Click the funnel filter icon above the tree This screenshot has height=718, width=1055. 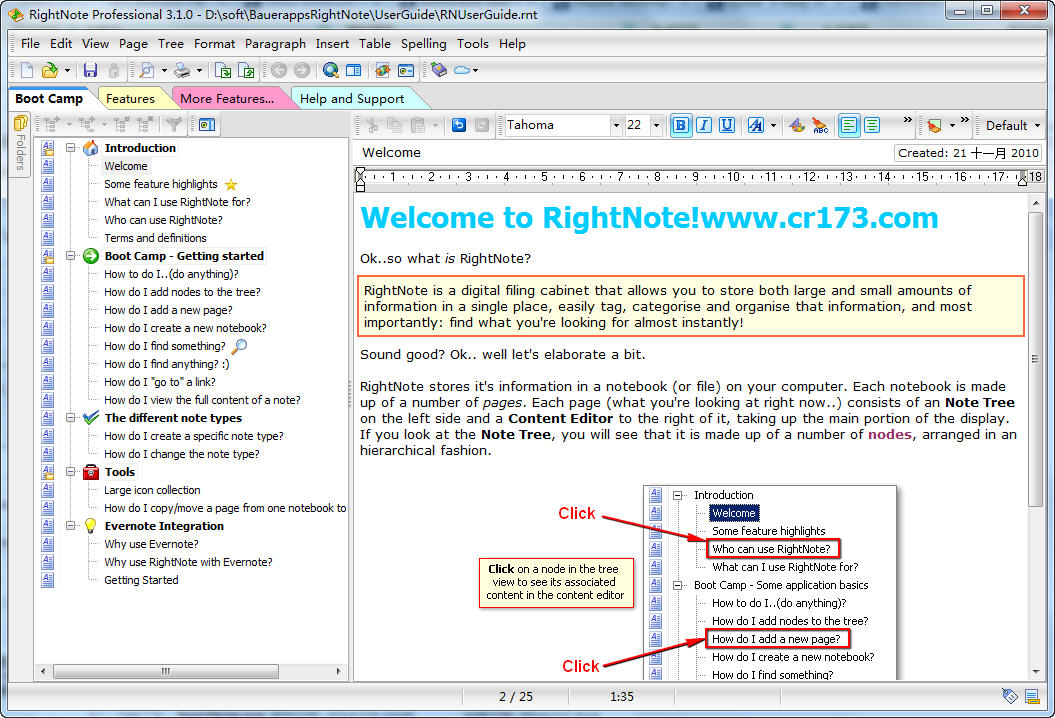pos(174,124)
